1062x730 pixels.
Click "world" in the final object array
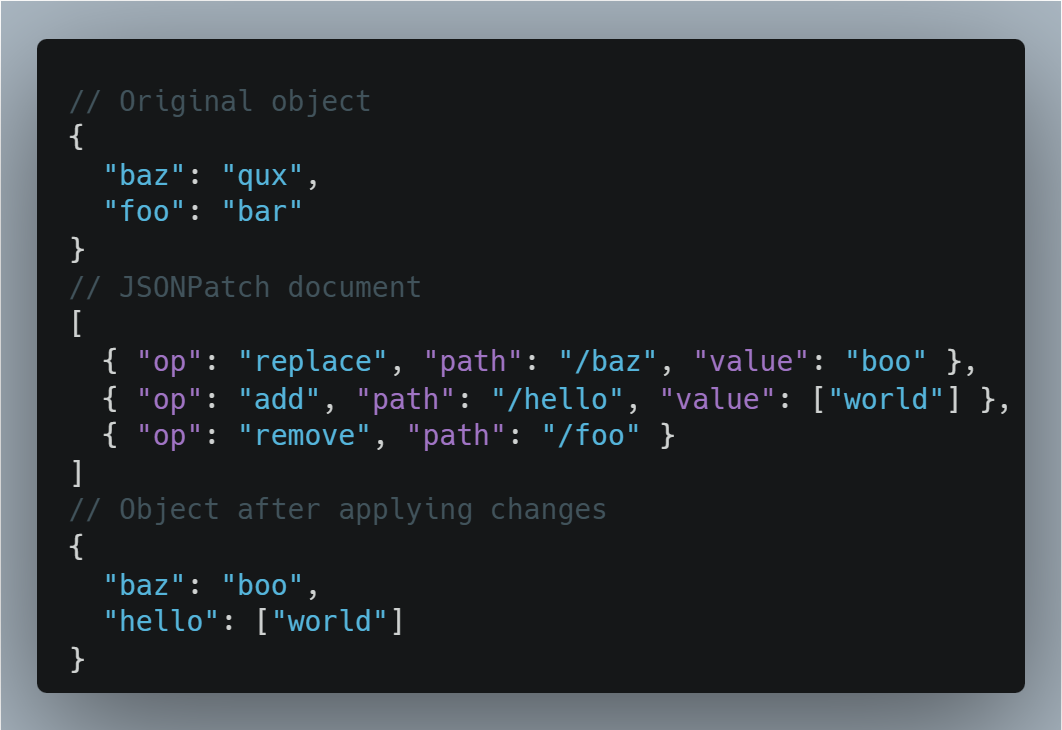point(338,622)
